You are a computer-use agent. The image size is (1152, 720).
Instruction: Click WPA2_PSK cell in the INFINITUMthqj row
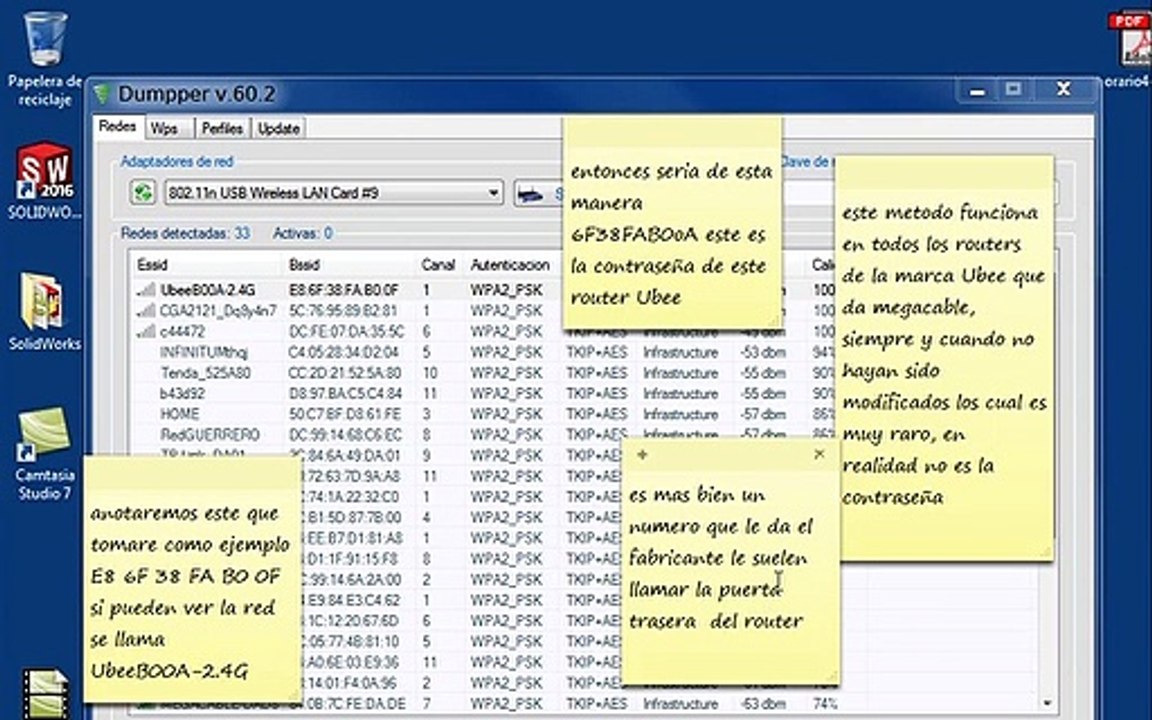(506, 352)
